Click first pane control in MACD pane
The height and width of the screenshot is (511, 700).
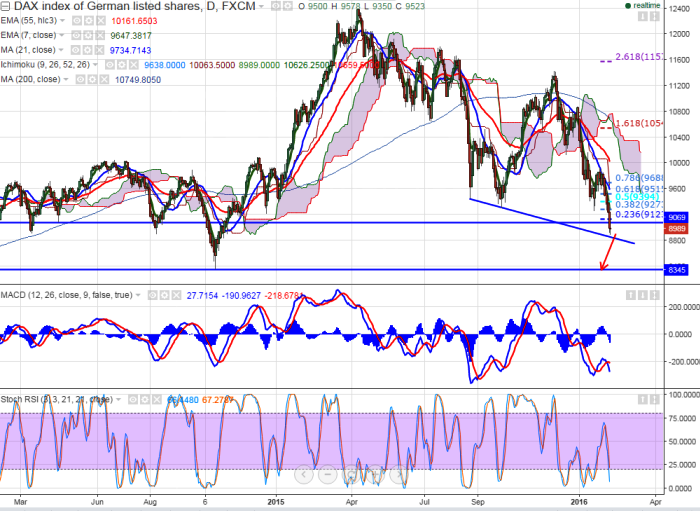pos(631,295)
